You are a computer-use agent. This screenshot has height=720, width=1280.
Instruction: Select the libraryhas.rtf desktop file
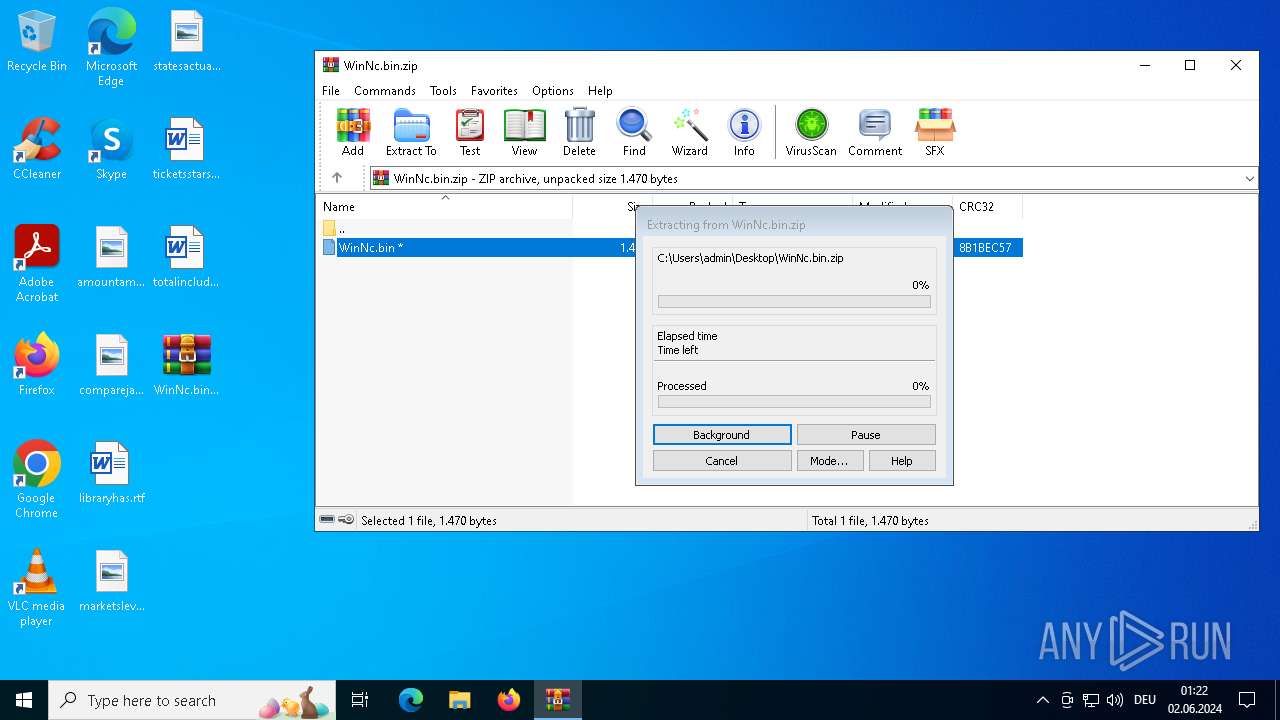pos(111,473)
